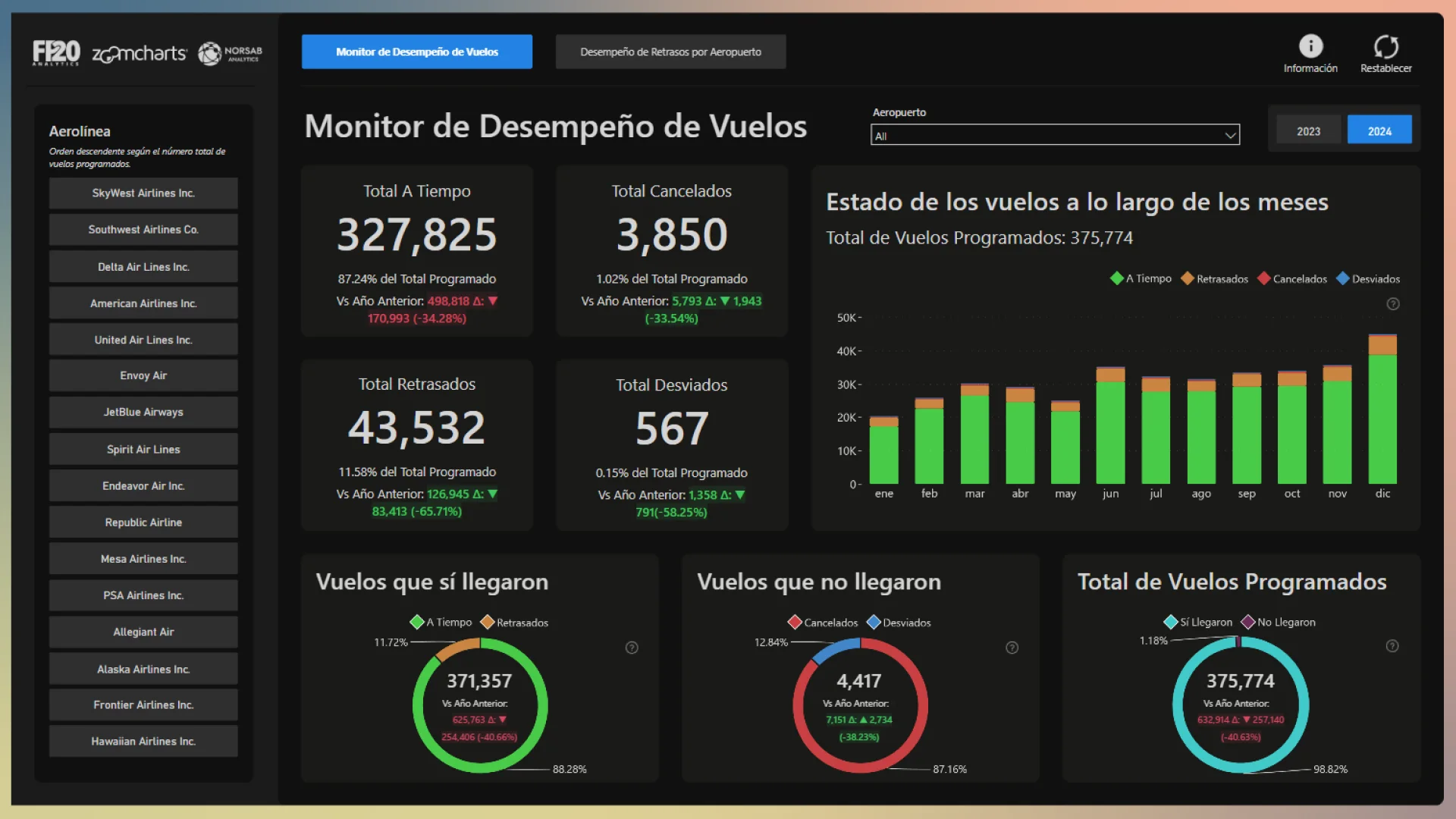Switch to Desempeño de Retrasos por Aeropuerto tab

click(x=670, y=52)
